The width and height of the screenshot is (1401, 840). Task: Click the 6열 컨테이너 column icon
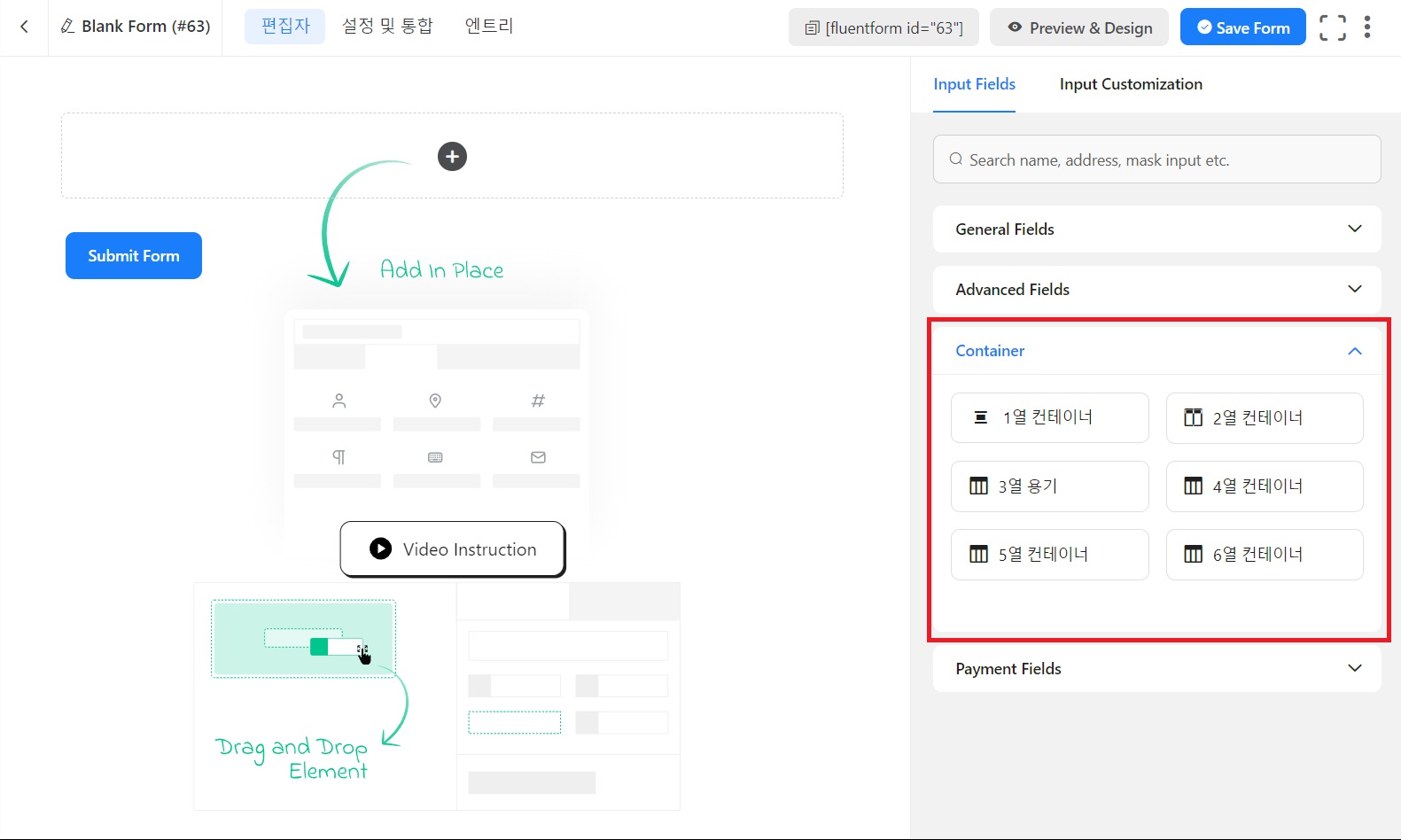1193,554
